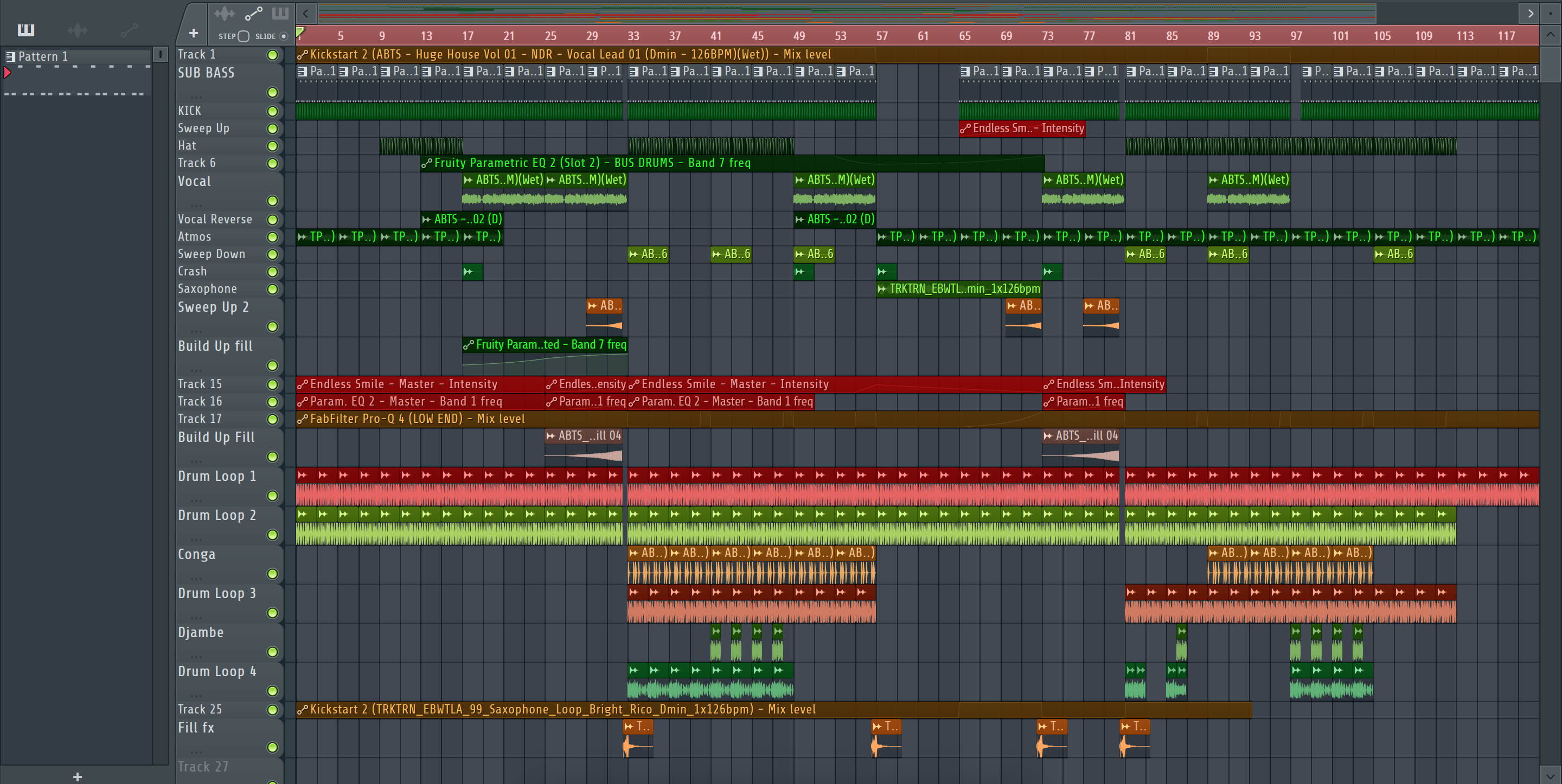Toggle the SLIDE option
The image size is (1562, 784).
(x=283, y=36)
